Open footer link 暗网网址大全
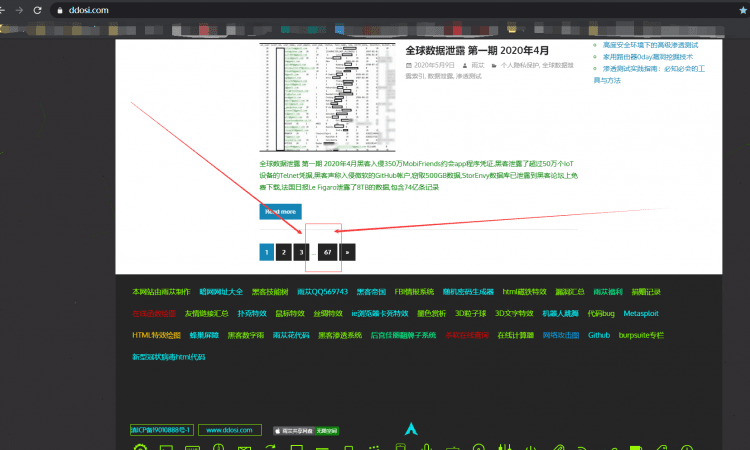This screenshot has height=450, width=750. (x=221, y=292)
